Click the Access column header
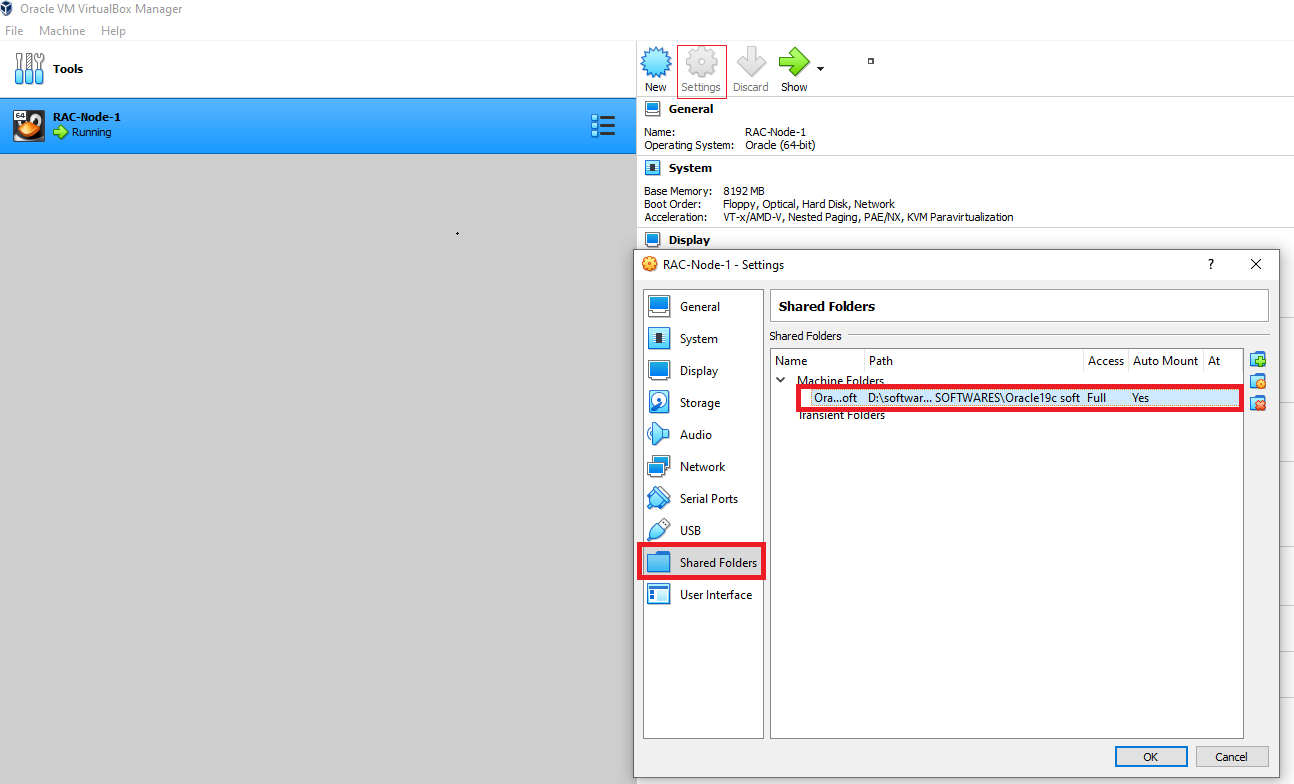 pyautogui.click(x=1106, y=361)
